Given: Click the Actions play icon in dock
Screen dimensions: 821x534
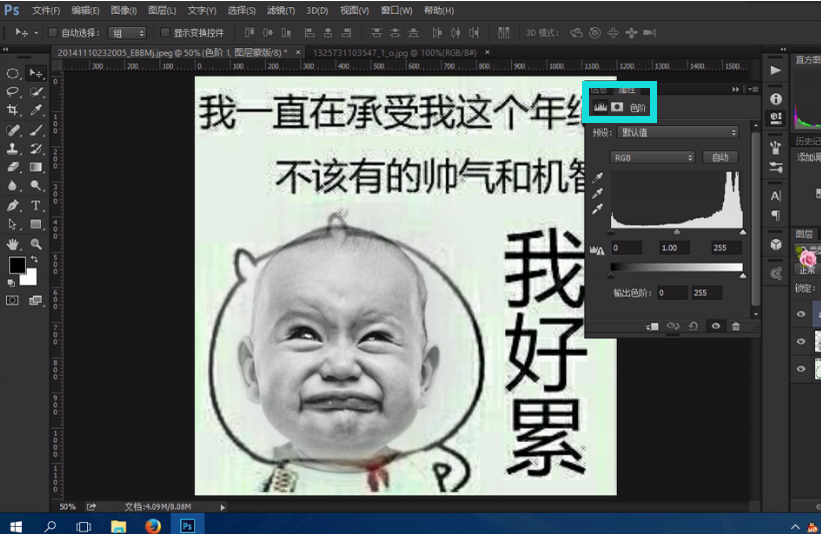Looking at the screenshot, I should click(x=776, y=70).
